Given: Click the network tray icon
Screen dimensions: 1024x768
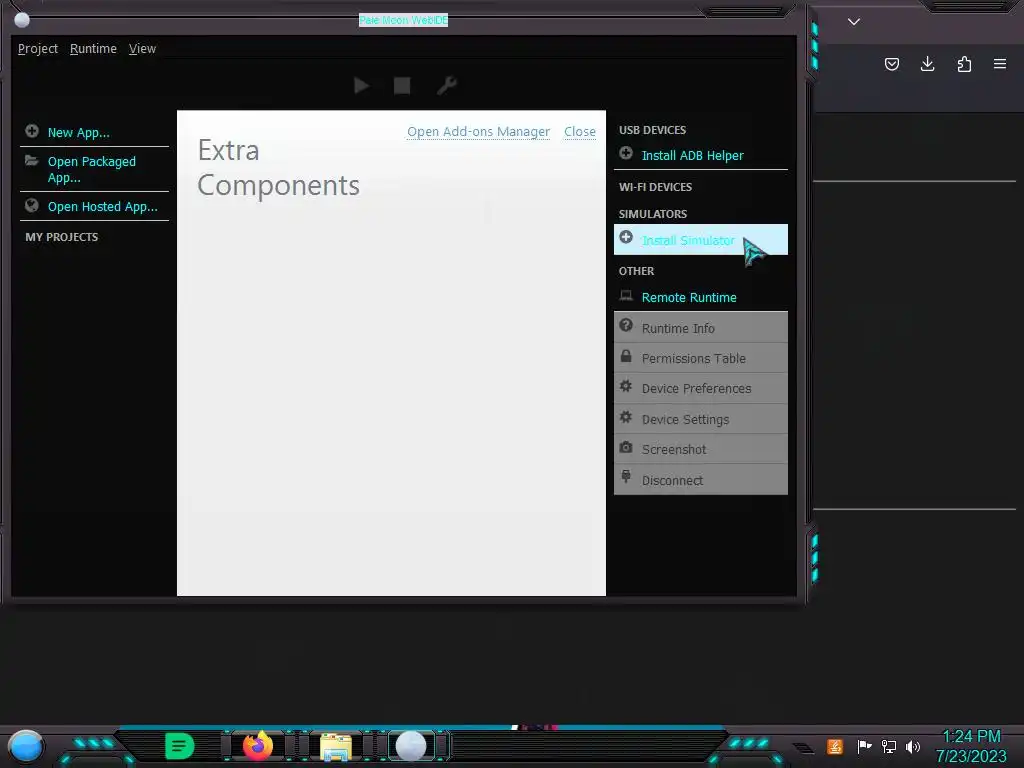Looking at the screenshot, I should pyautogui.click(x=889, y=746).
